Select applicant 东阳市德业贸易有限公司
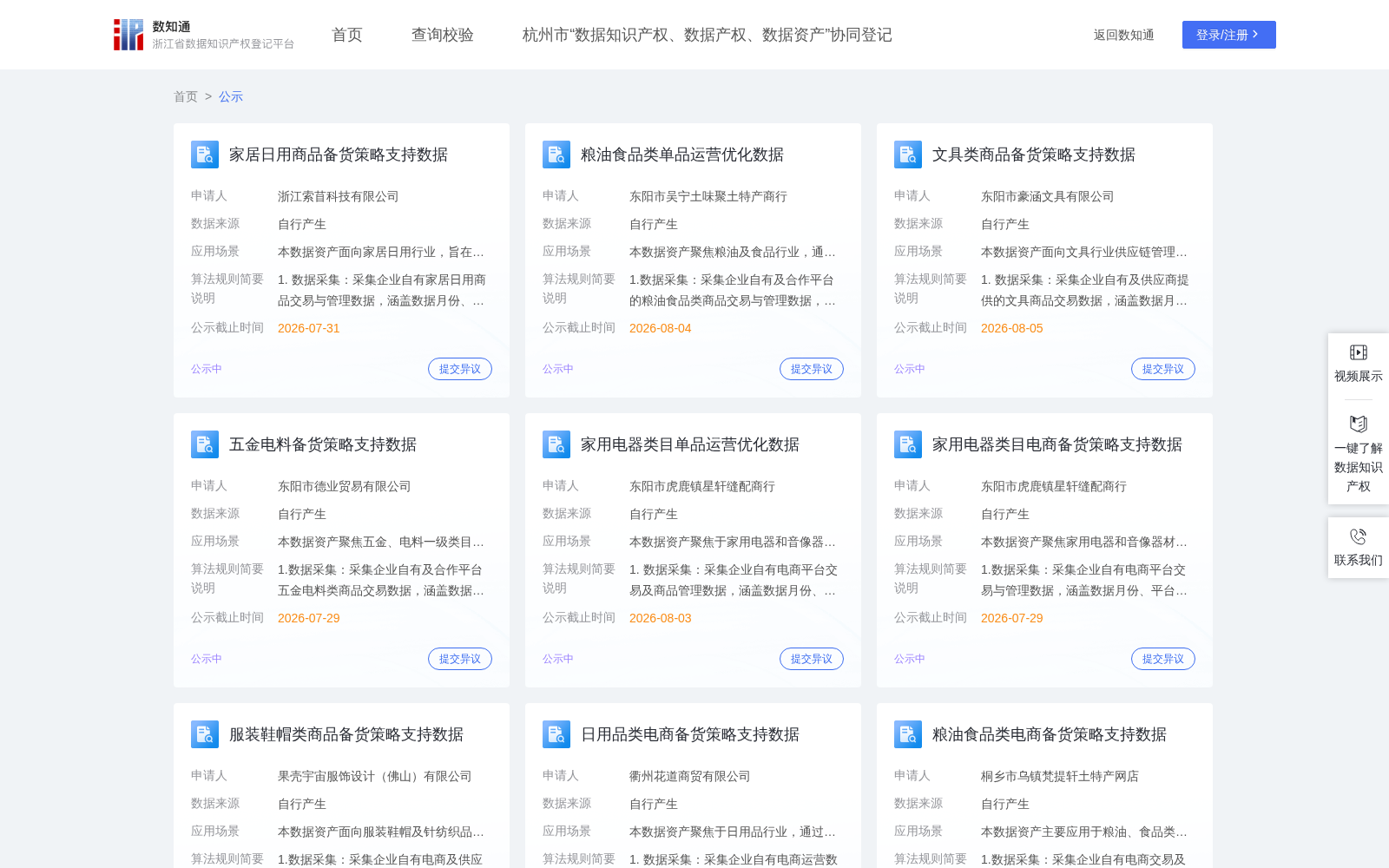 345,486
